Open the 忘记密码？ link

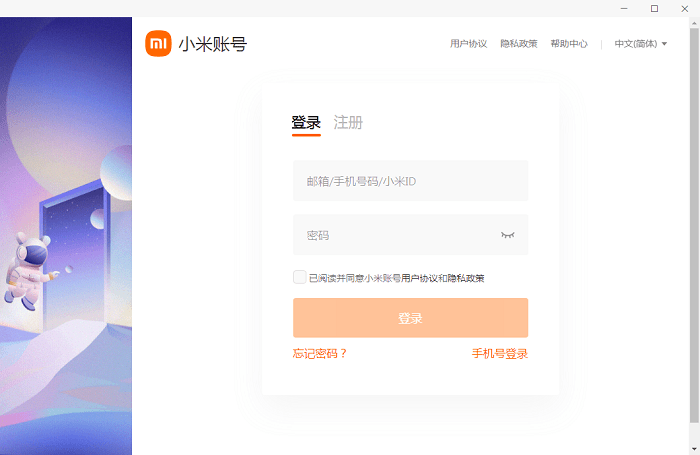point(320,354)
